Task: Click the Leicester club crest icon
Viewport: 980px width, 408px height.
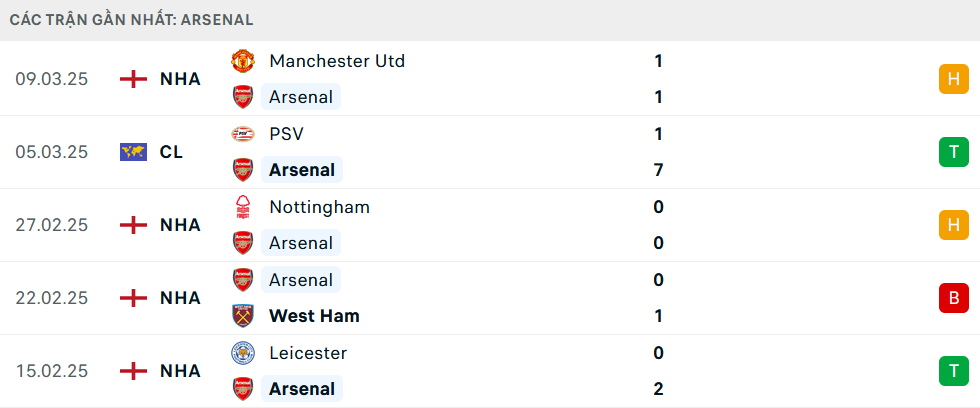Action: tap(242, 353)
